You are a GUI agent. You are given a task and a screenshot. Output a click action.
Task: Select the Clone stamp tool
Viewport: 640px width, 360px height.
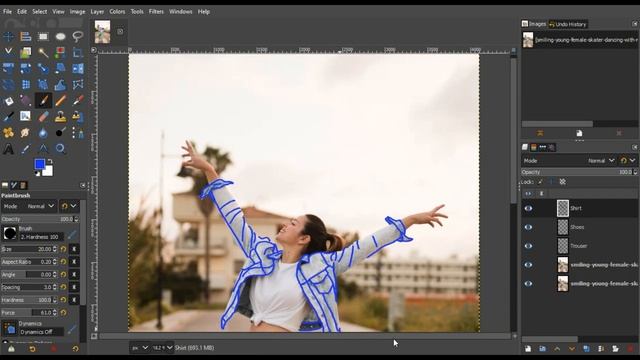coord(60,117)
